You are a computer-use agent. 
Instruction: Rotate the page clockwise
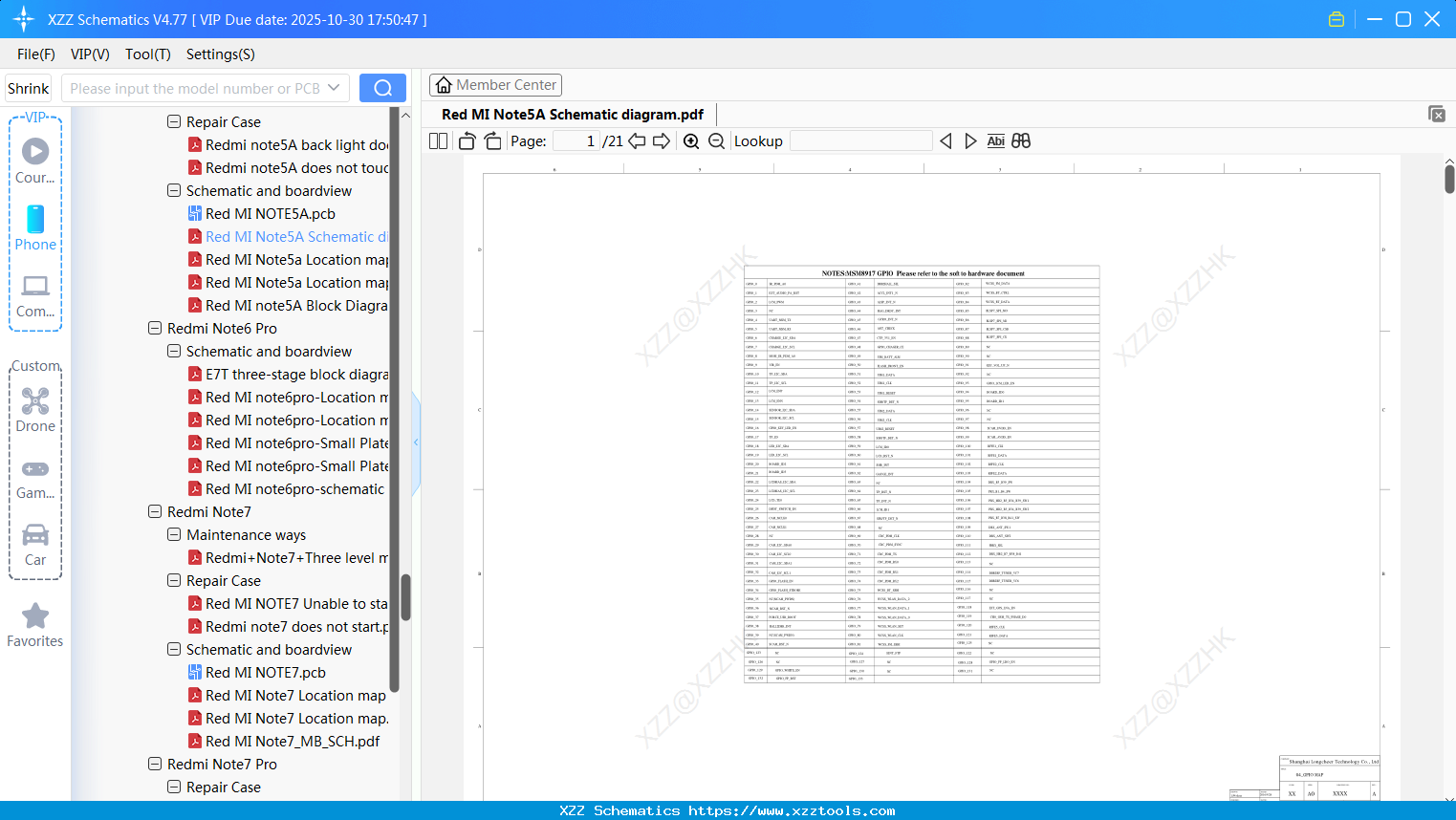point(492,141)
